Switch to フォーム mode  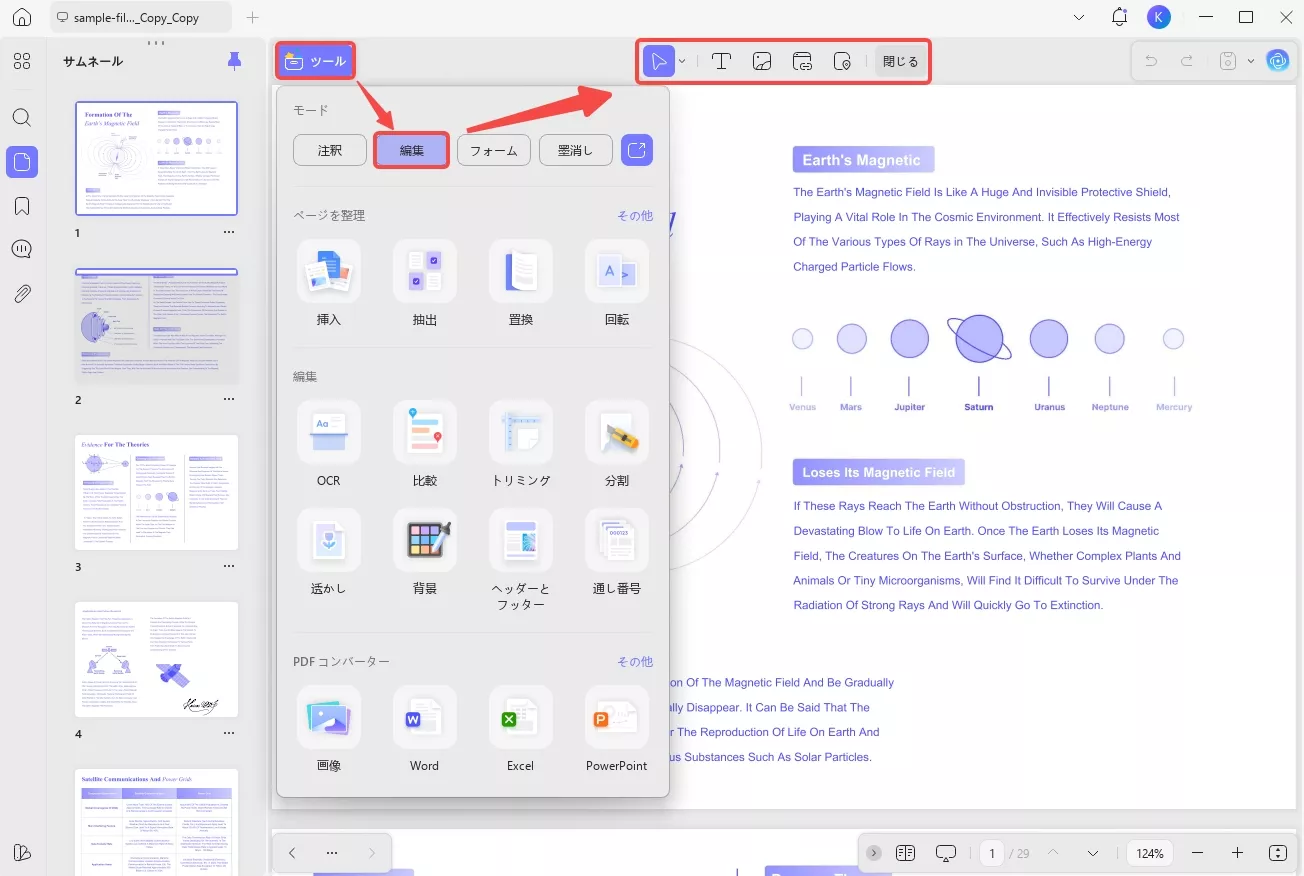coord(494,150)
